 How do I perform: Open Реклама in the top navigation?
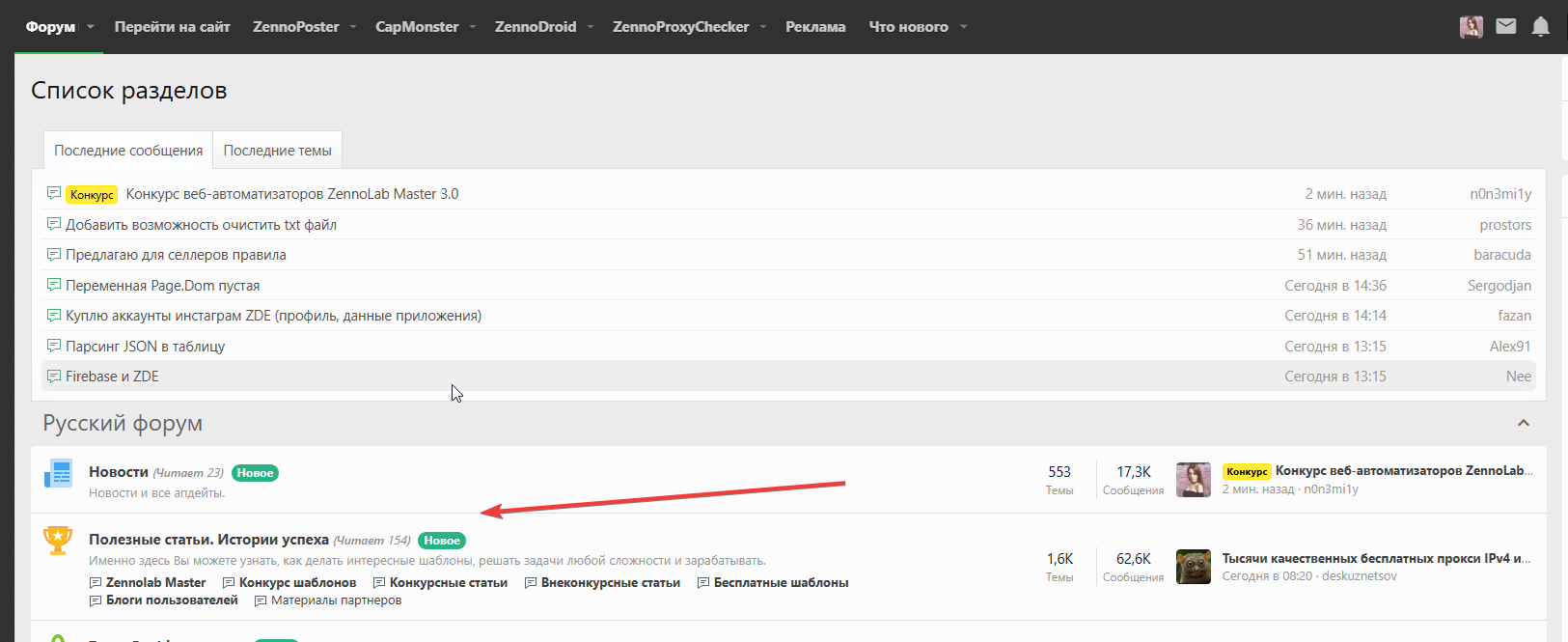(815, 27)
